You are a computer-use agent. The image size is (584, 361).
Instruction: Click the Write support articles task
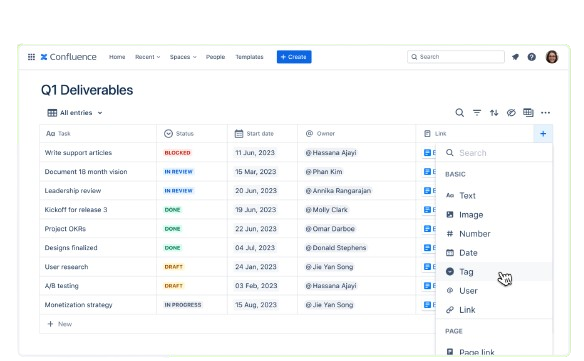pyautogui.click(x=78, y=153)
